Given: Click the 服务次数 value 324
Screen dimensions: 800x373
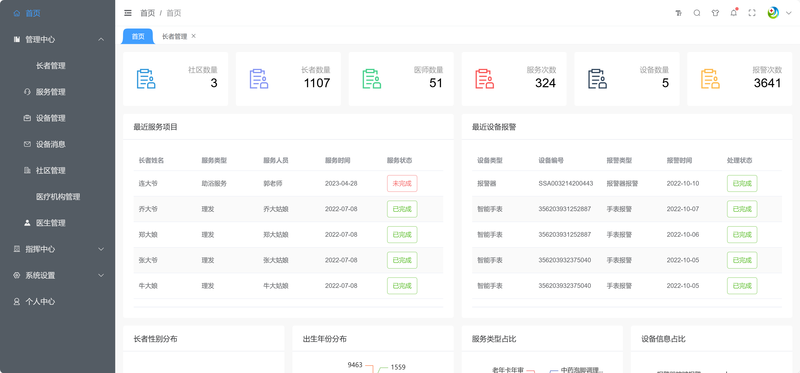Looking at the screenshot, I should (545, 83).
